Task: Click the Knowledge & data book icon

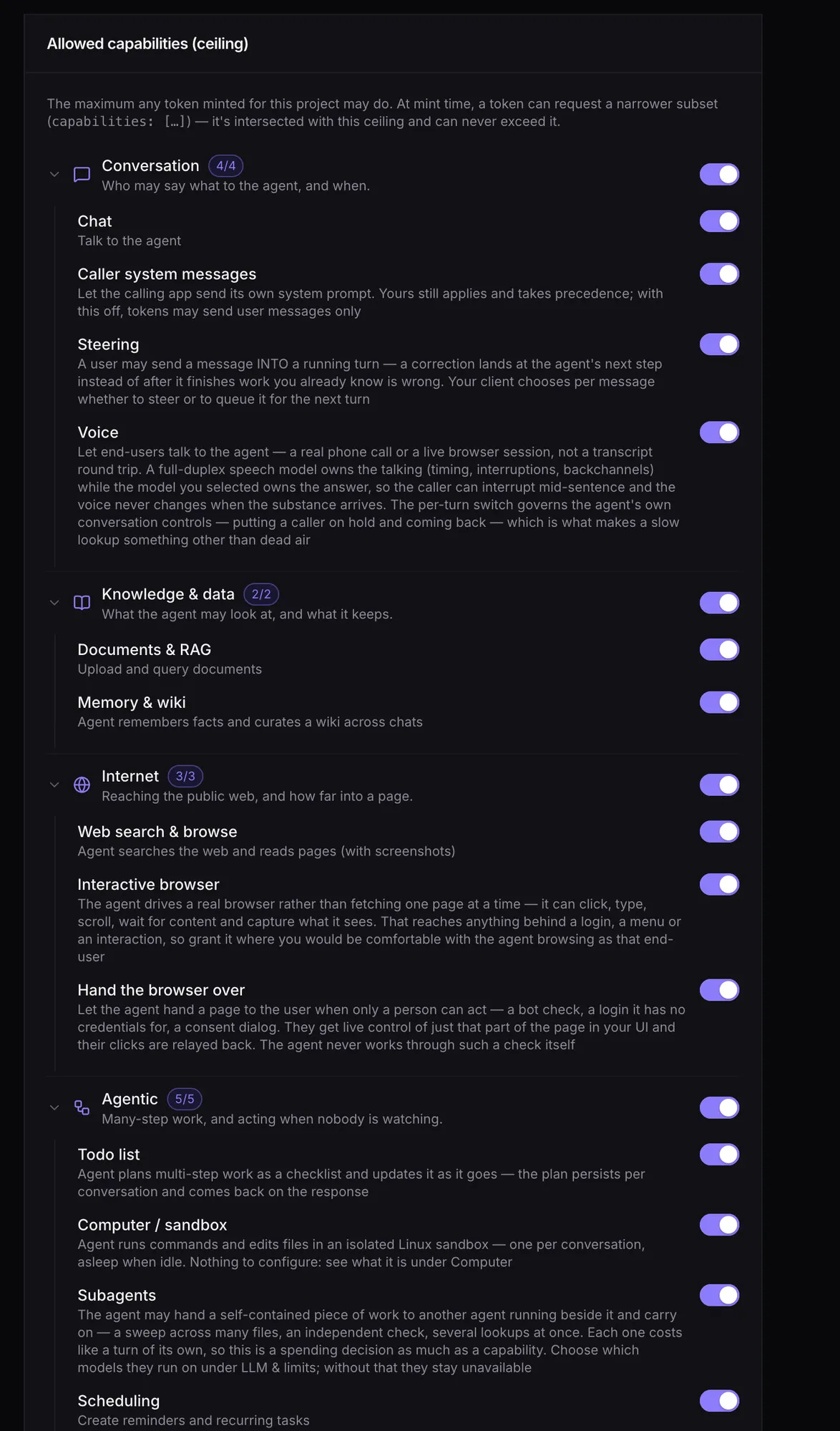Action: coord(82,603)
